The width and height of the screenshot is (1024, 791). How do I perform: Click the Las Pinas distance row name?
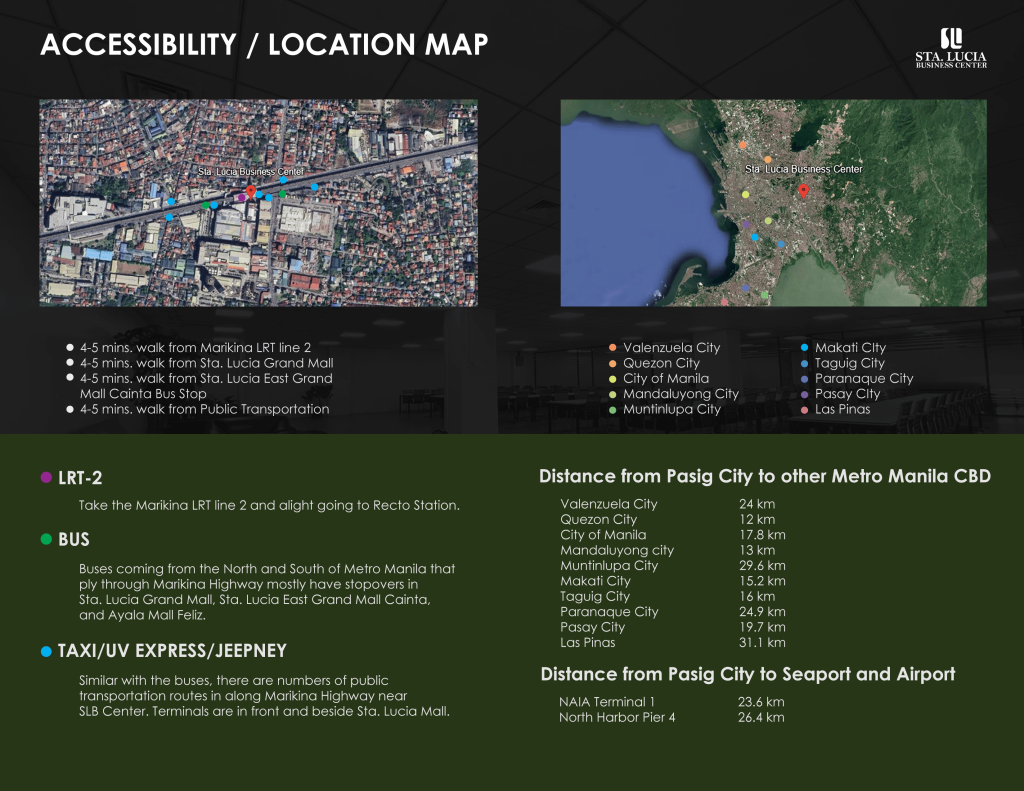pyautogui.click(x=587, y=643)
